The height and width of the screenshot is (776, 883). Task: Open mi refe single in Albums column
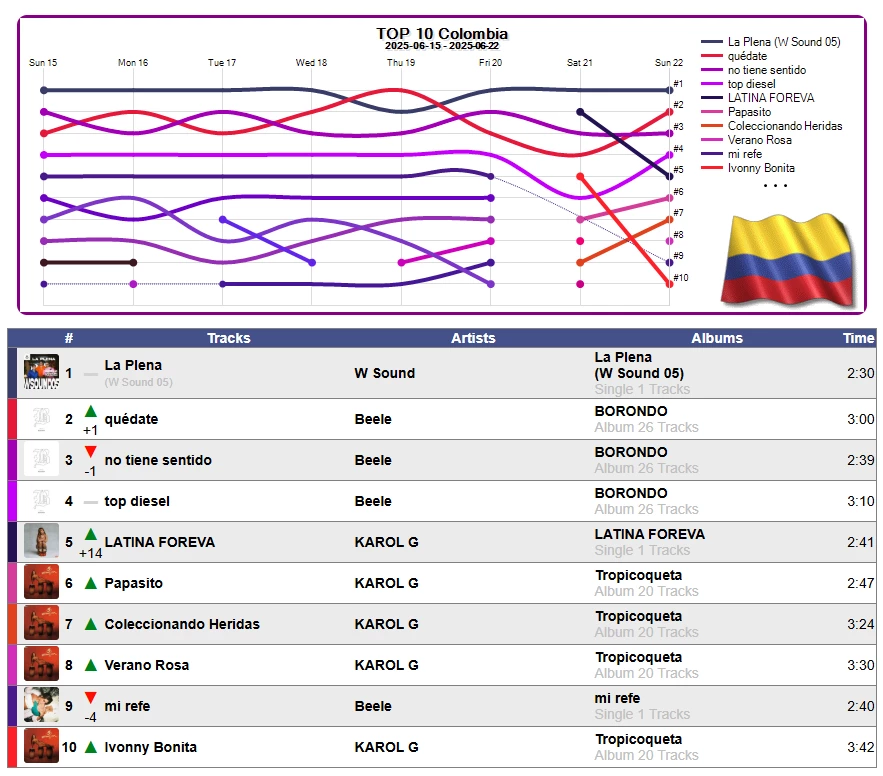(x=617, y=698)
